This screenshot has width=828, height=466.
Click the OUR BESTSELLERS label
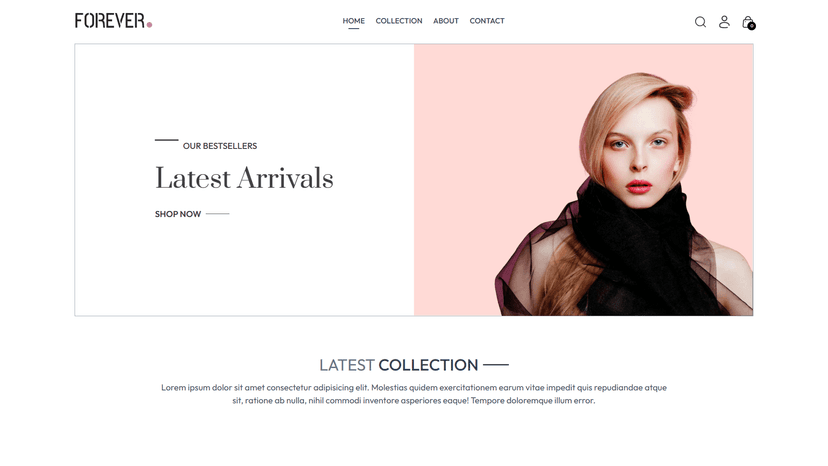pyautogui.click(x=220, y=146)
